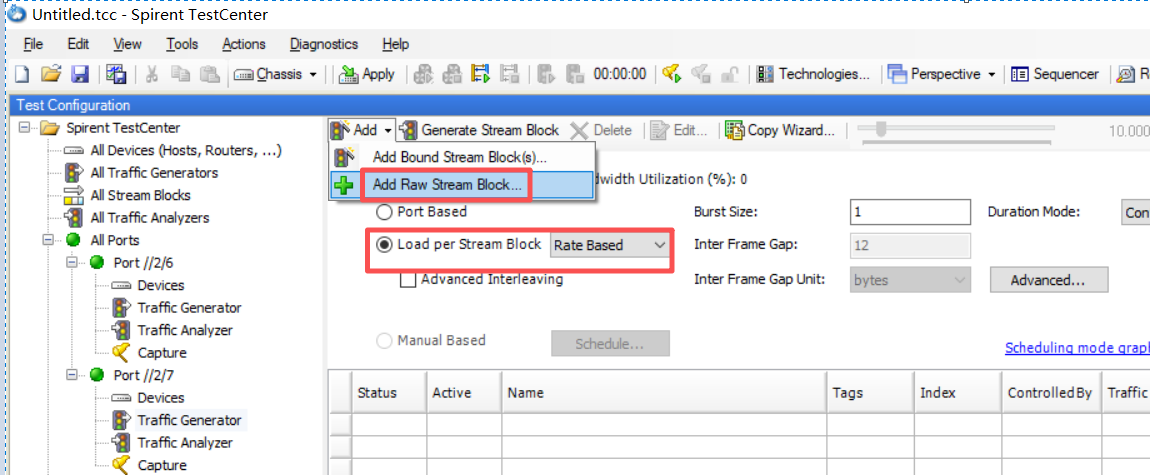This screenshot has height=475, width=1150.
Task: Click Generate Stream Block button
Action: 480,130
